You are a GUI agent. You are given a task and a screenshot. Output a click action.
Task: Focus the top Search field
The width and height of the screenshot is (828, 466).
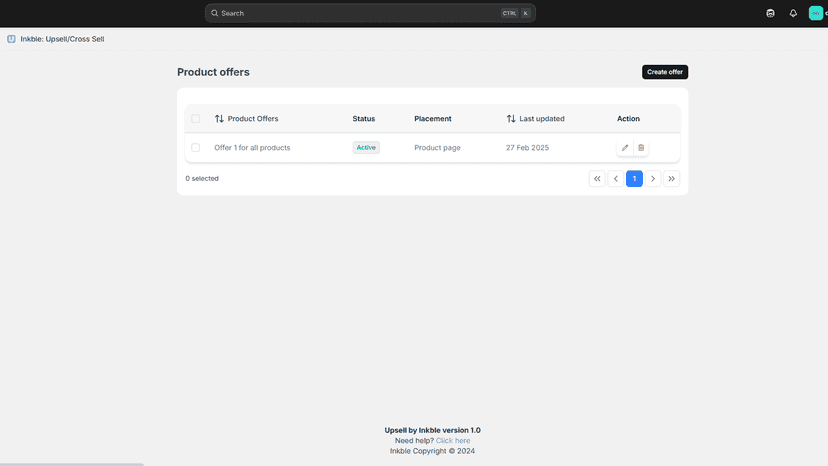pos(370,13)
